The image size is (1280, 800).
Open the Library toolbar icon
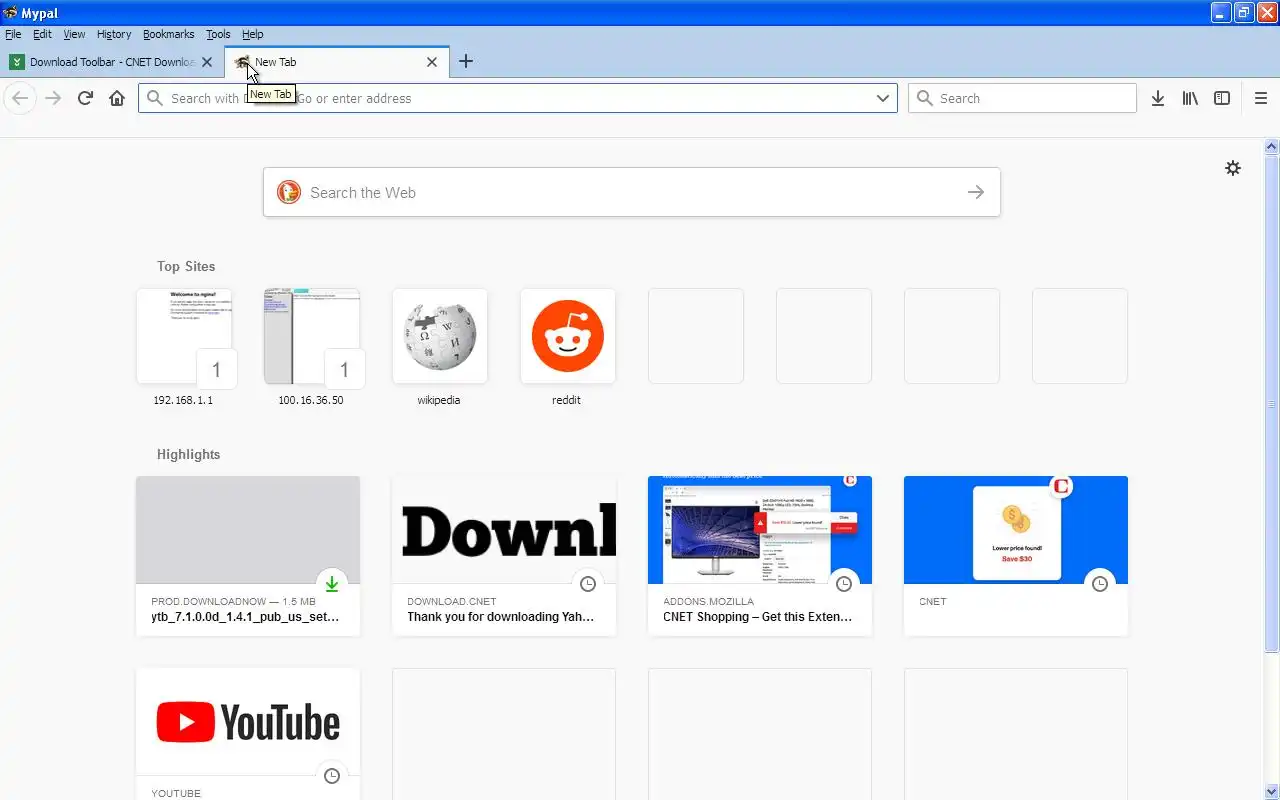[1190, 98]
